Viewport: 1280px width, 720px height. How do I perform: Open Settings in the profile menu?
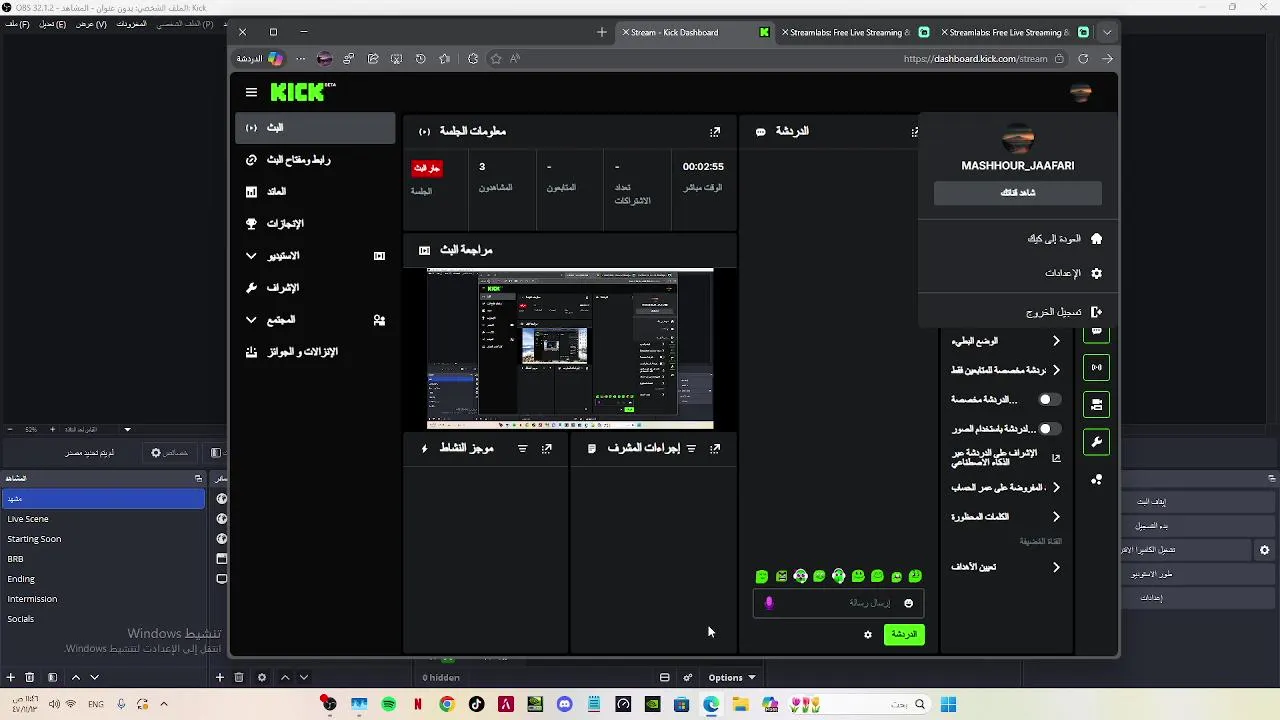pos(1018,273)
